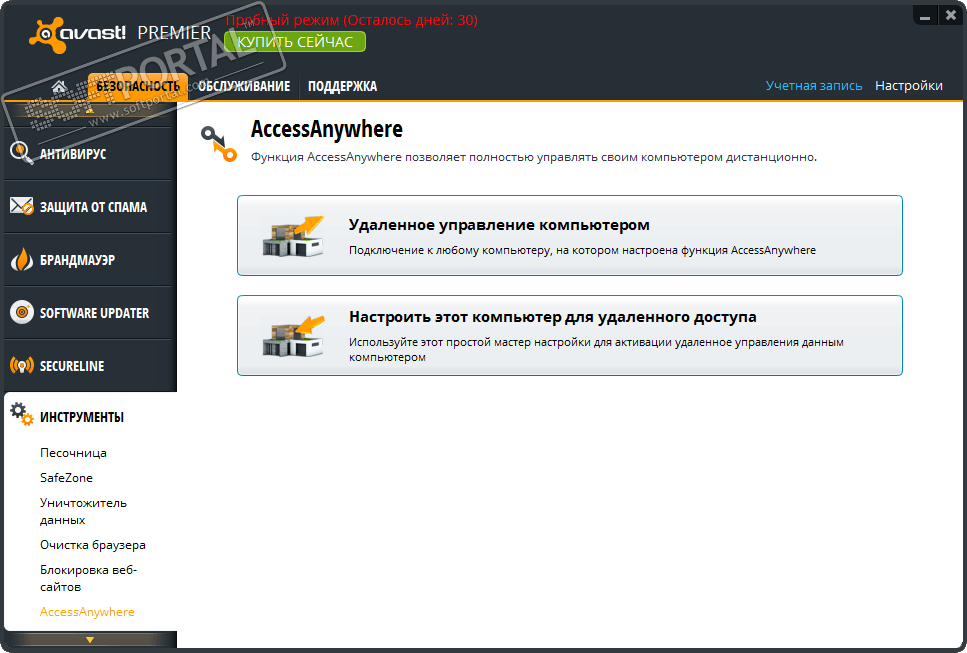
Task: Select Песочница in tools list
Action: click(x=73, y=453)
